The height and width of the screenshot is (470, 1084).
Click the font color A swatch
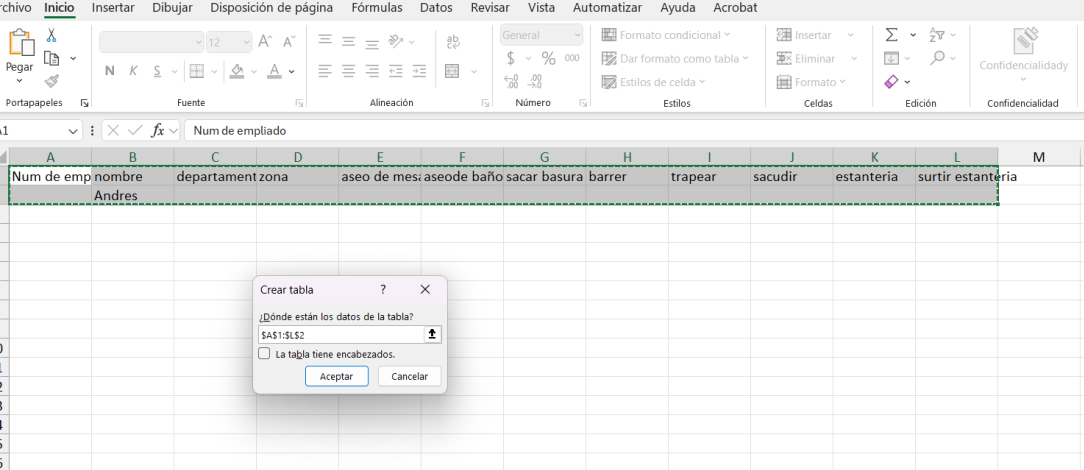click(x=274, y=71)
